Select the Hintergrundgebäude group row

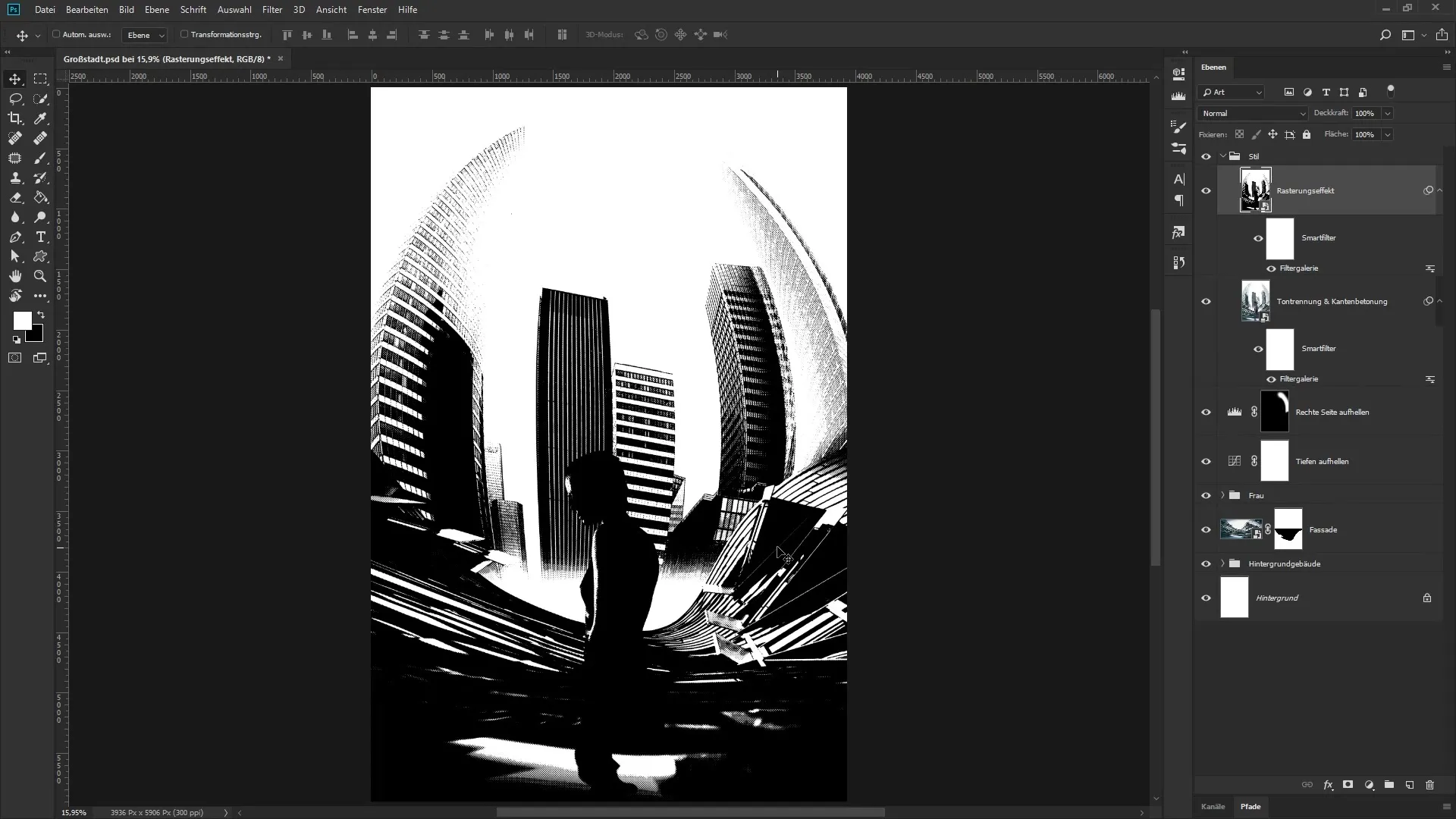pos(1319,563)
